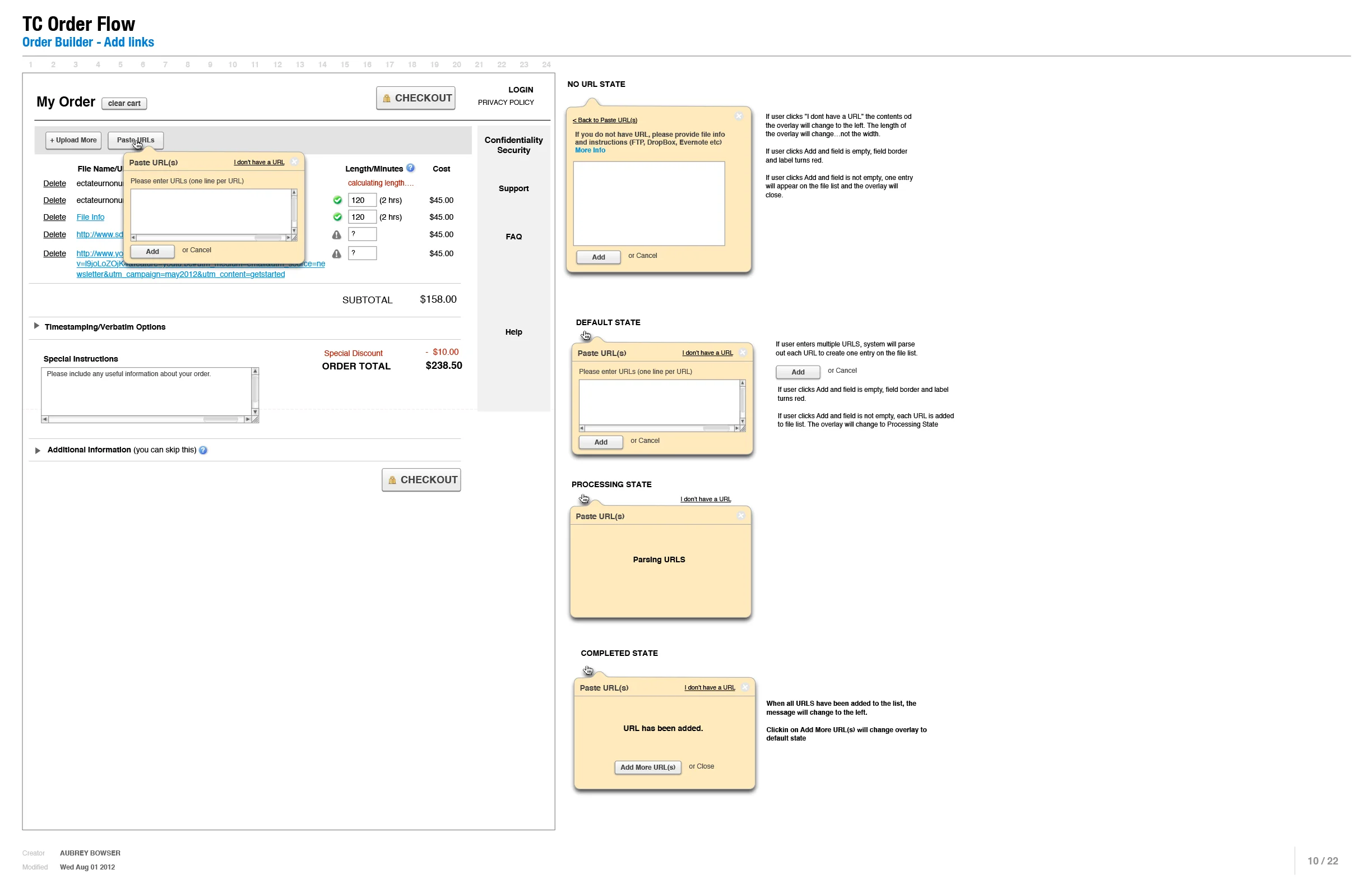Expand the Timestamping/Verbatim Options section
Screen dimensions: 1372x888
pyautogui.click(x=38, y=326)
